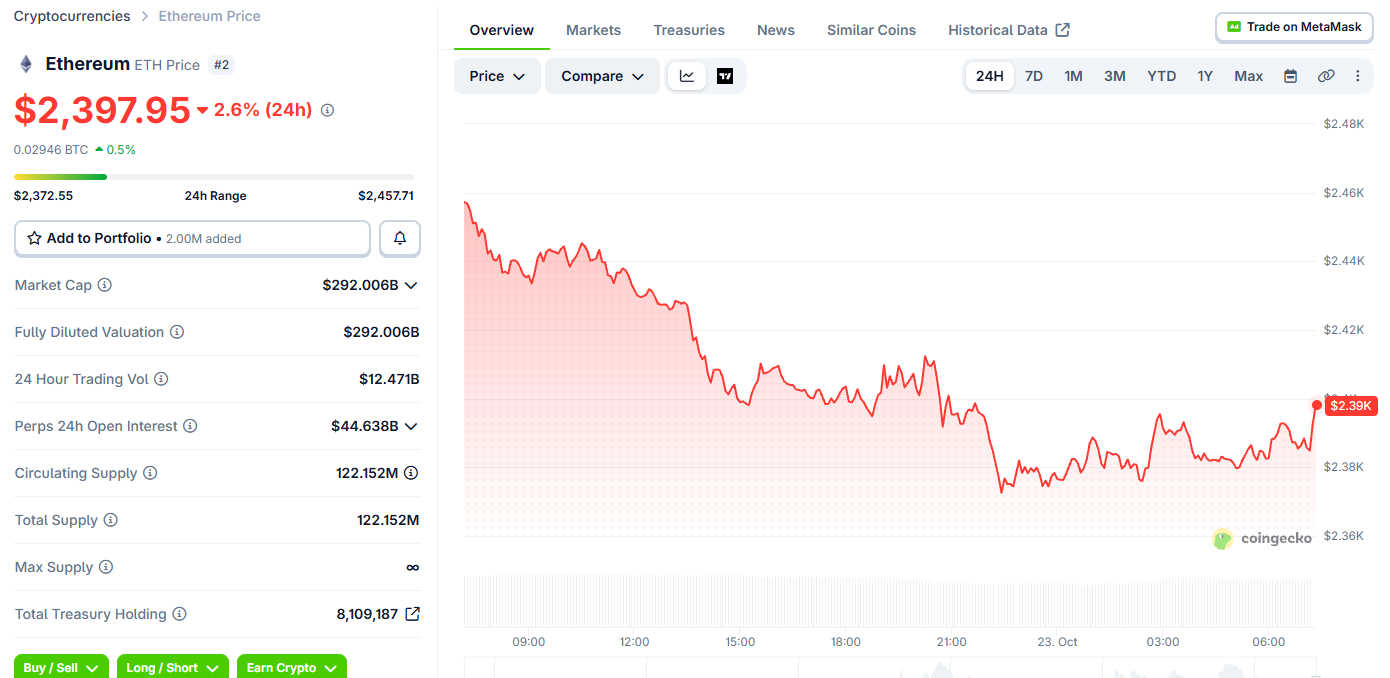Select the 24H time range
The width and height of the screenshot is (1390, 678).
click(x=990, y=76)
